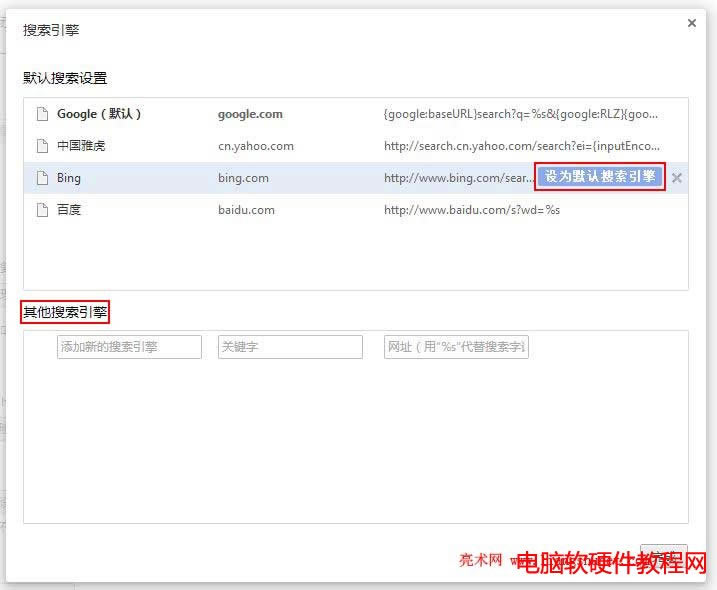Click the page icon beside 中国雅虎

click(x=42, y=146)
